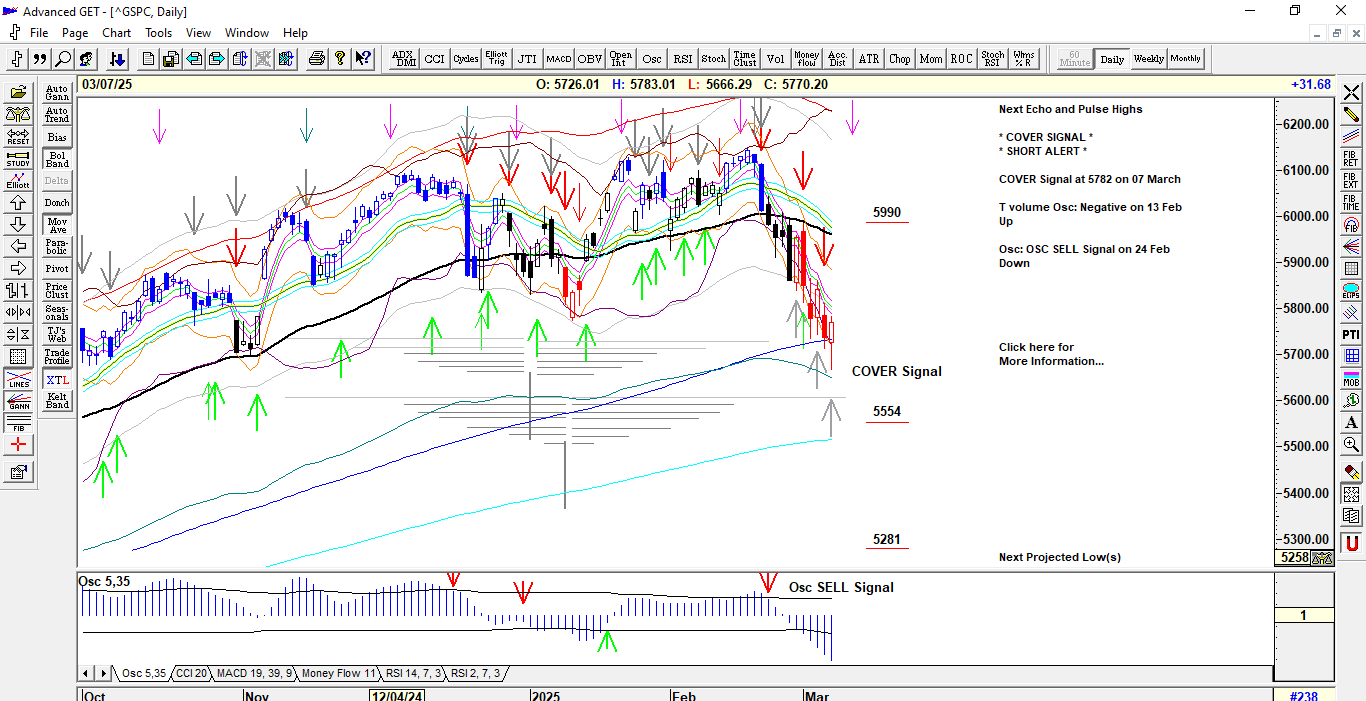
Task: Click the print icon in toolbar
Action: 317,59
